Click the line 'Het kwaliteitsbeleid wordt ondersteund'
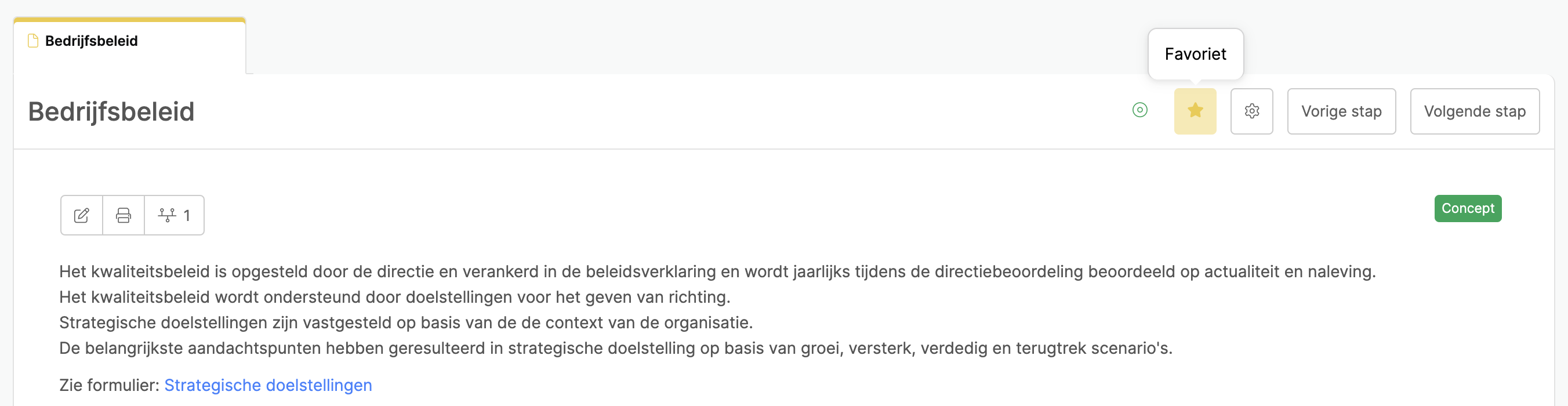 point(394,298)
